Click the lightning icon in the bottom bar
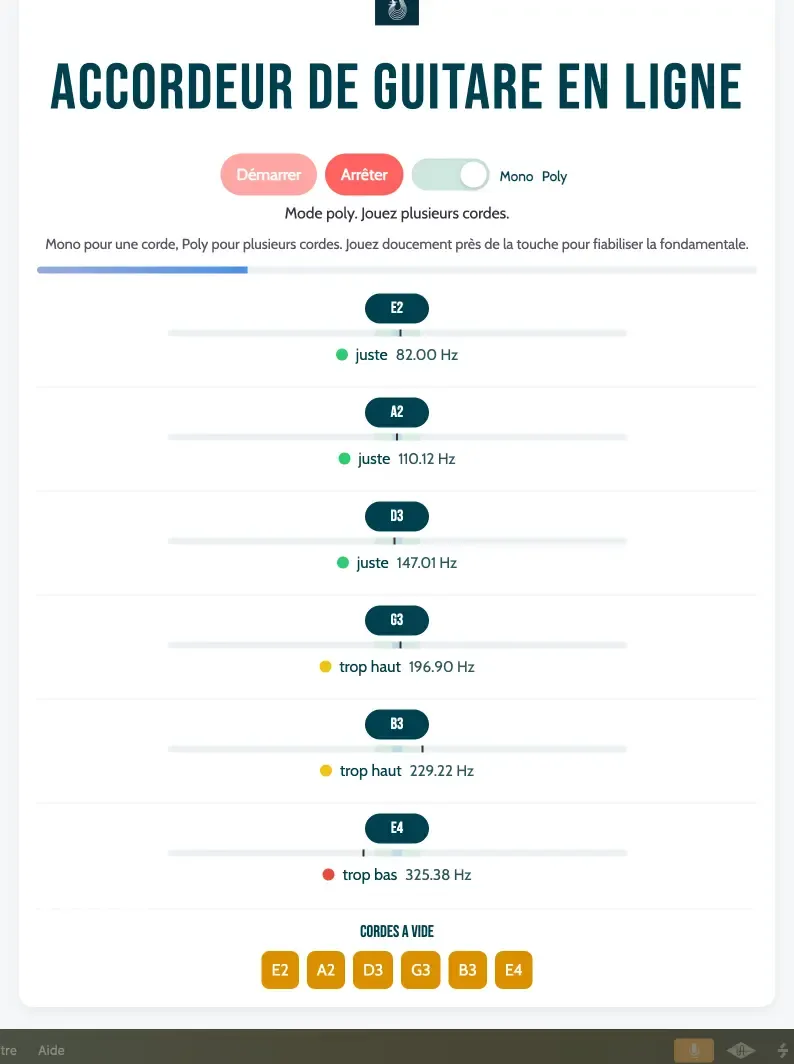 point(781,1049)
